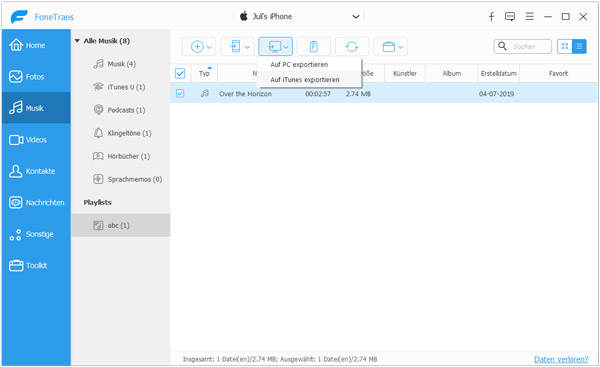The height and width of the screenshot is (367, 600).
Task: Open the hamburger menu in title bar
Action: [x=530, y=16]
